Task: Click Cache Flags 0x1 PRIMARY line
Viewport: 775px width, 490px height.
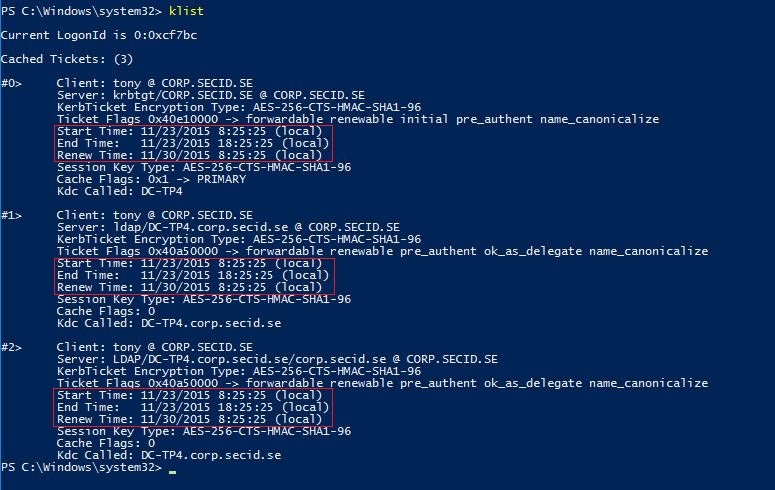Action: [x=151, y=179]
